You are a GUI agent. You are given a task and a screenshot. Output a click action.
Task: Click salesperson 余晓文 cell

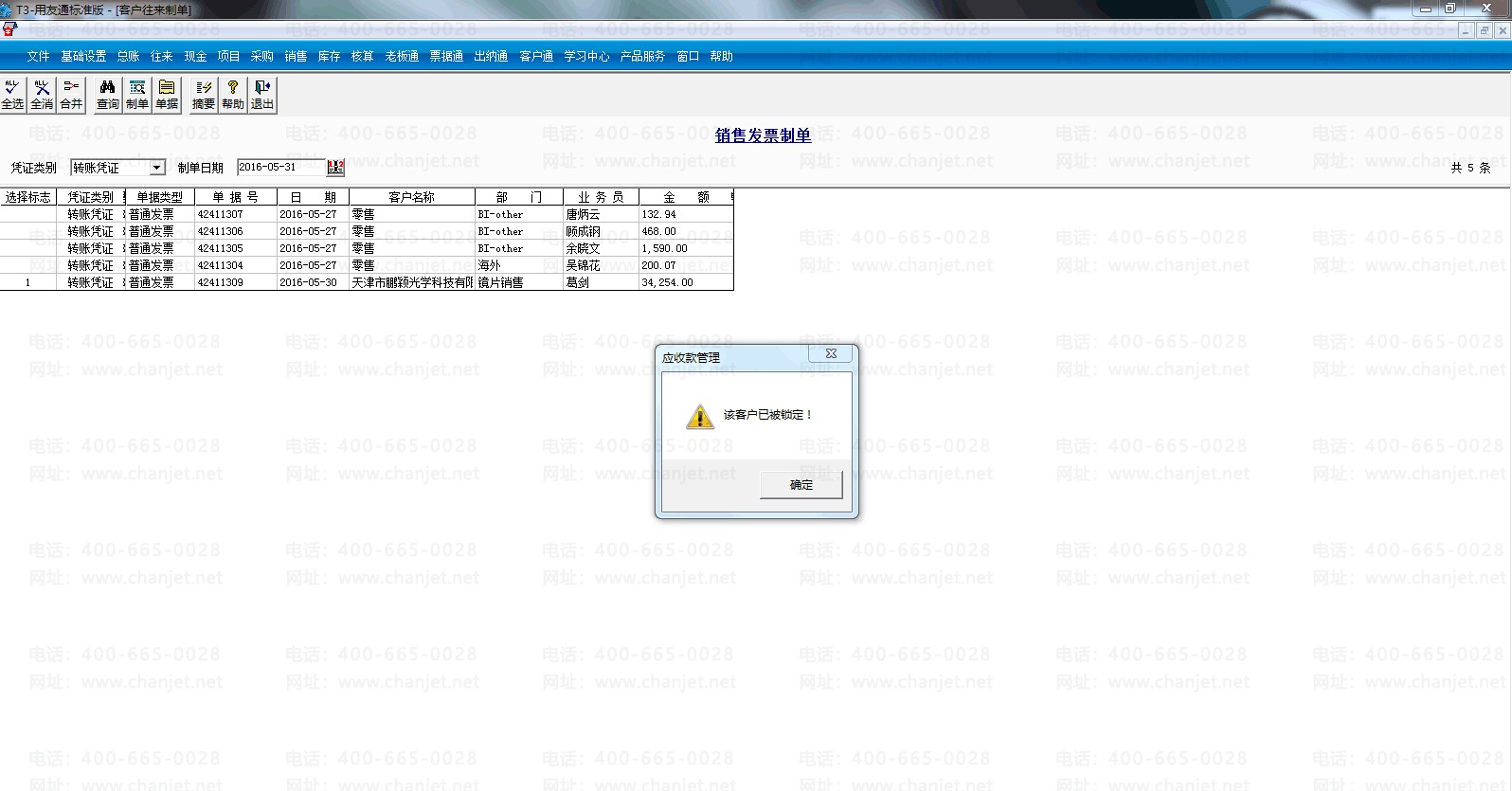point(601,248)
